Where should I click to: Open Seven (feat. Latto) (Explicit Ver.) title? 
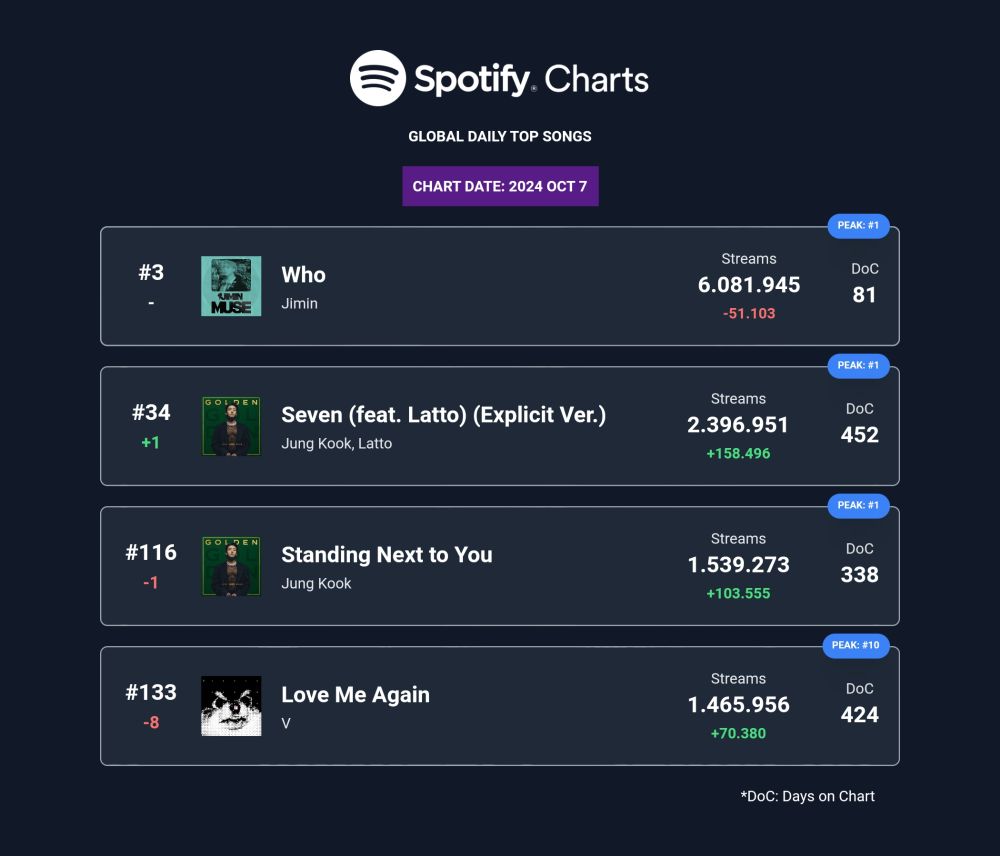443,415
